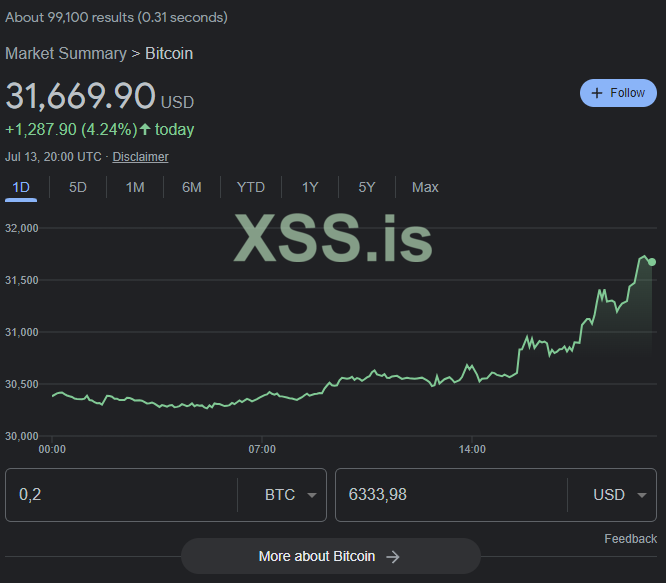Open the Disclaimer link
666x583 pixels.
(x=140, y=157)
